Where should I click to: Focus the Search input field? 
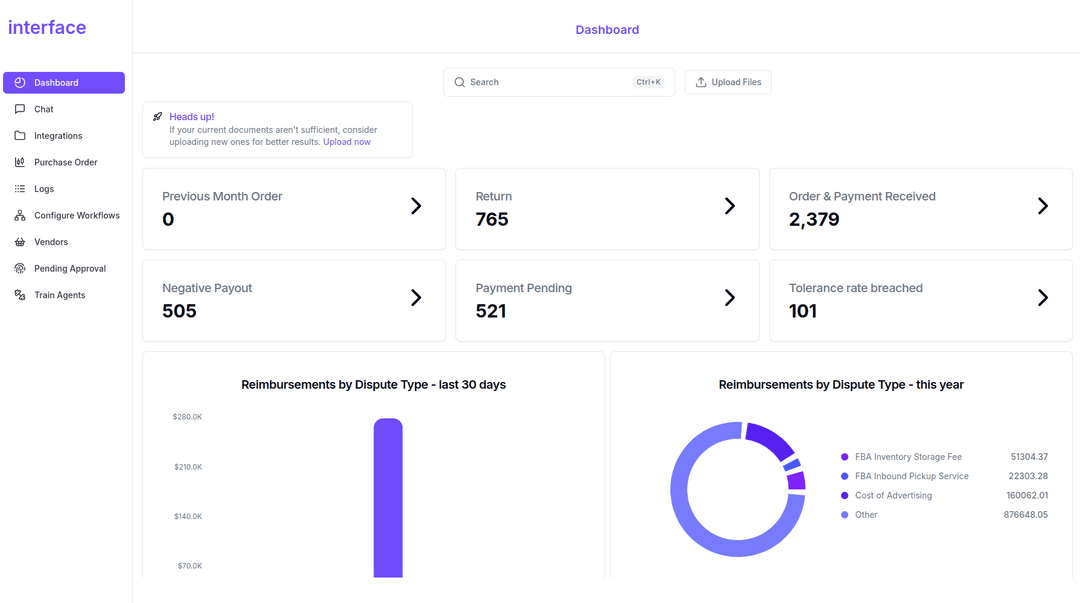pos(559,82)
